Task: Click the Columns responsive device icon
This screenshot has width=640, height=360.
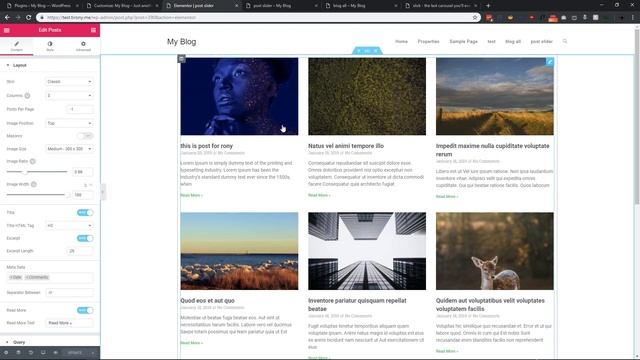Action: [27, 96]
